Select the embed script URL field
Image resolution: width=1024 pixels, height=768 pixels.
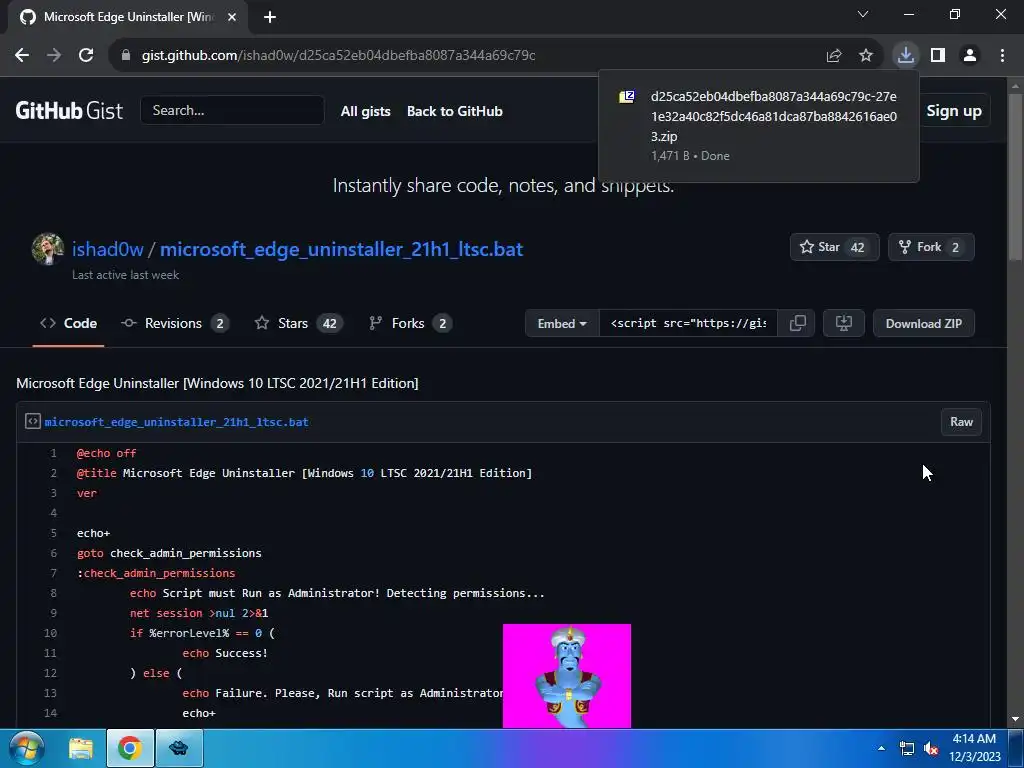point(688,323)
